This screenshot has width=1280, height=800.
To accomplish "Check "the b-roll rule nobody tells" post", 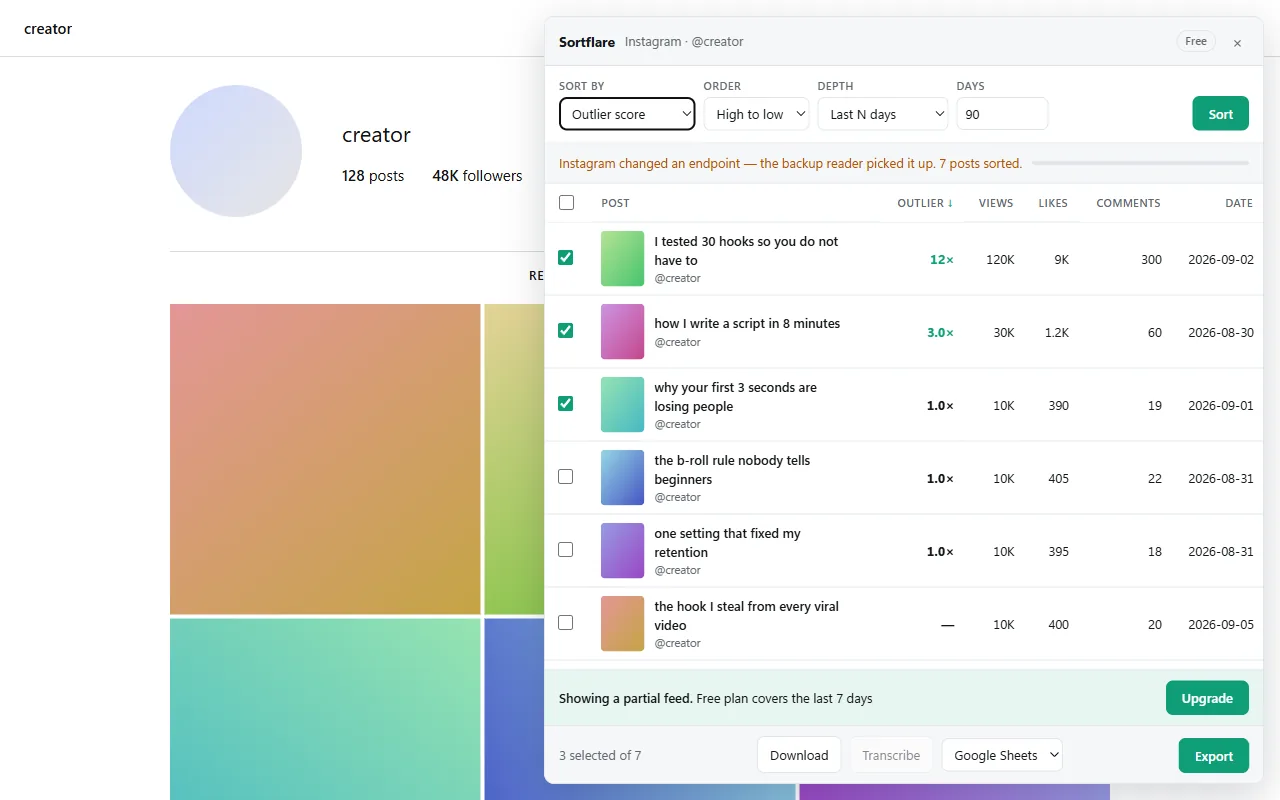I will [566, 476].
